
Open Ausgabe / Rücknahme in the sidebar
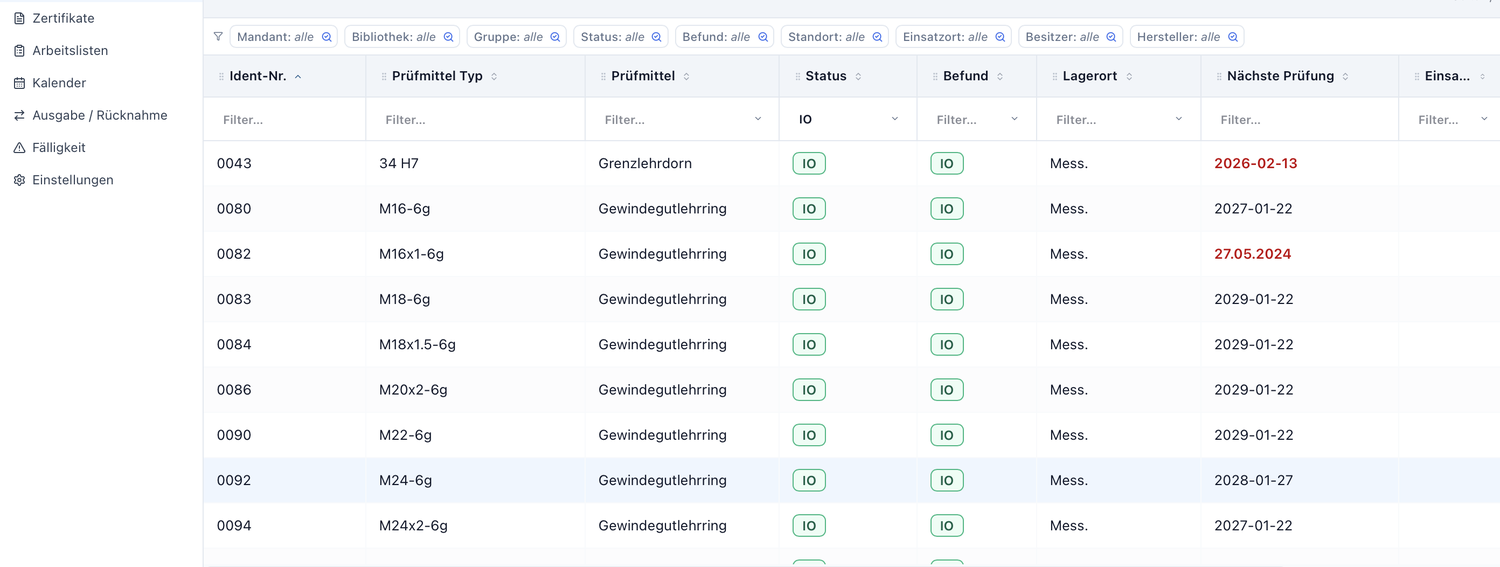(100, 115)
